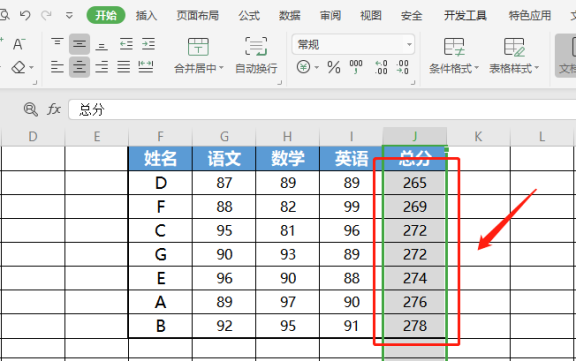Click the redo arrow icon
Image resolution: width=576 pixels, height=362 pixels.
pos(46,15)
